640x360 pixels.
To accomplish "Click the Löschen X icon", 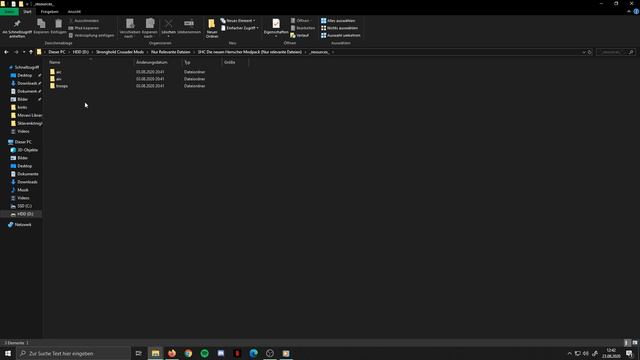I will (169, 24).
